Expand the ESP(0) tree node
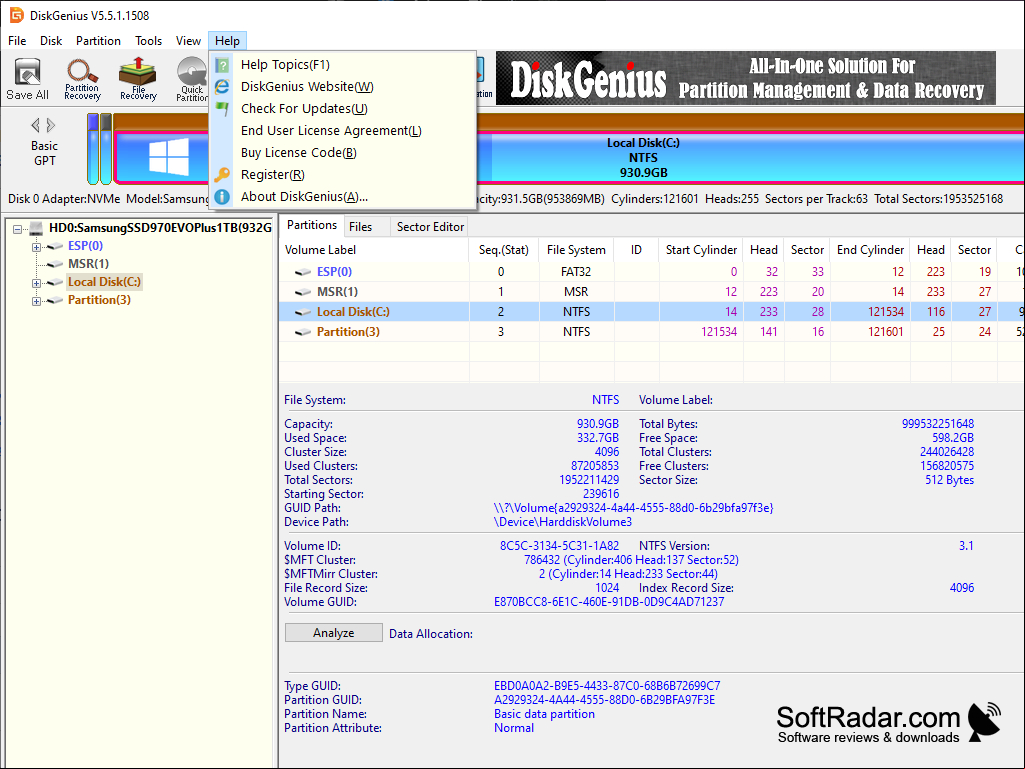The height and width of the screenshot is (769, 1025). click(37, 247)
